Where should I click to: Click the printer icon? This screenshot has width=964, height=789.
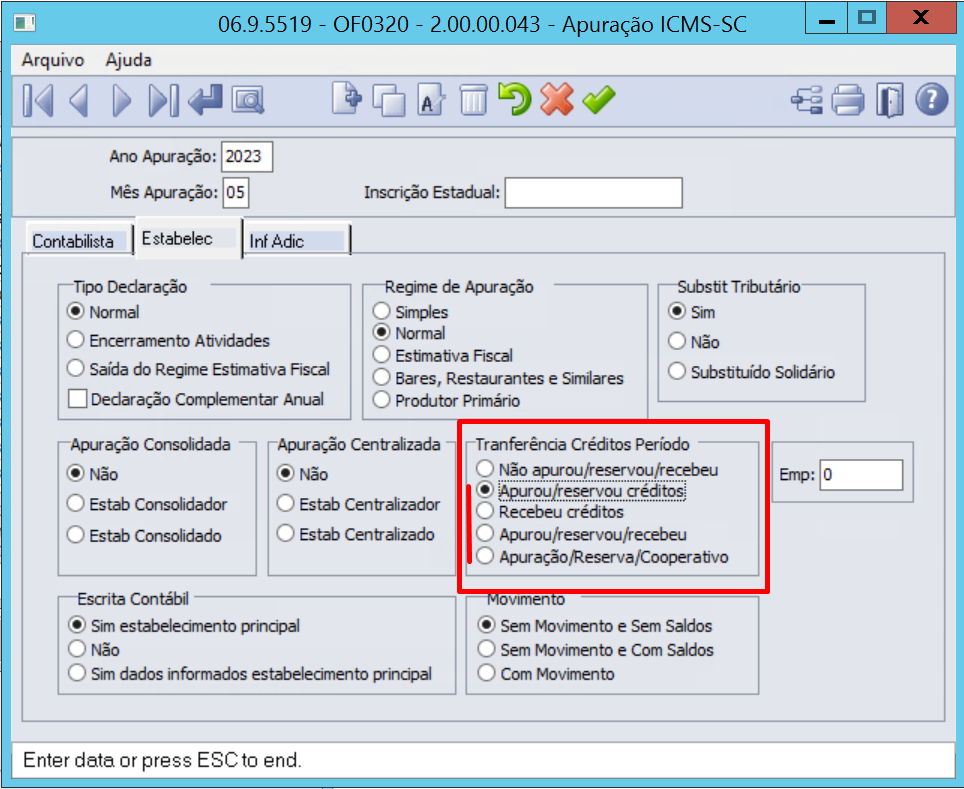[x=847, y=100]
